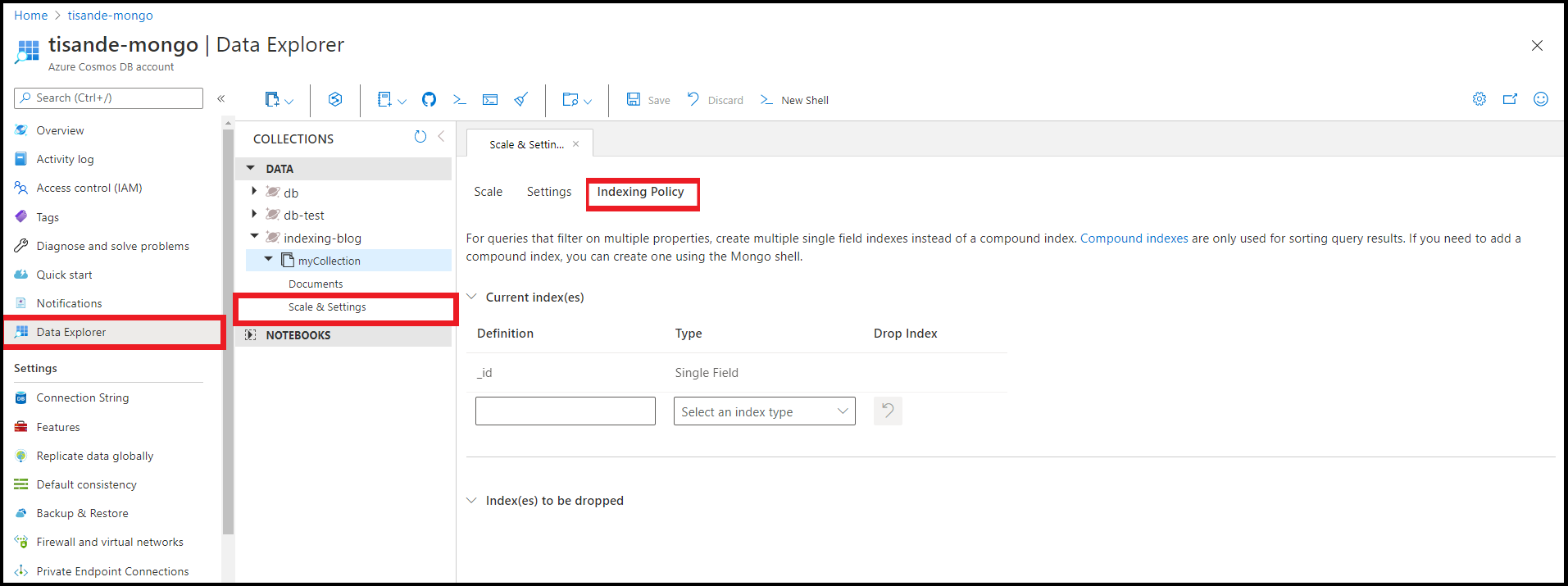Close the Data Explorer blade

point(1537,46)
